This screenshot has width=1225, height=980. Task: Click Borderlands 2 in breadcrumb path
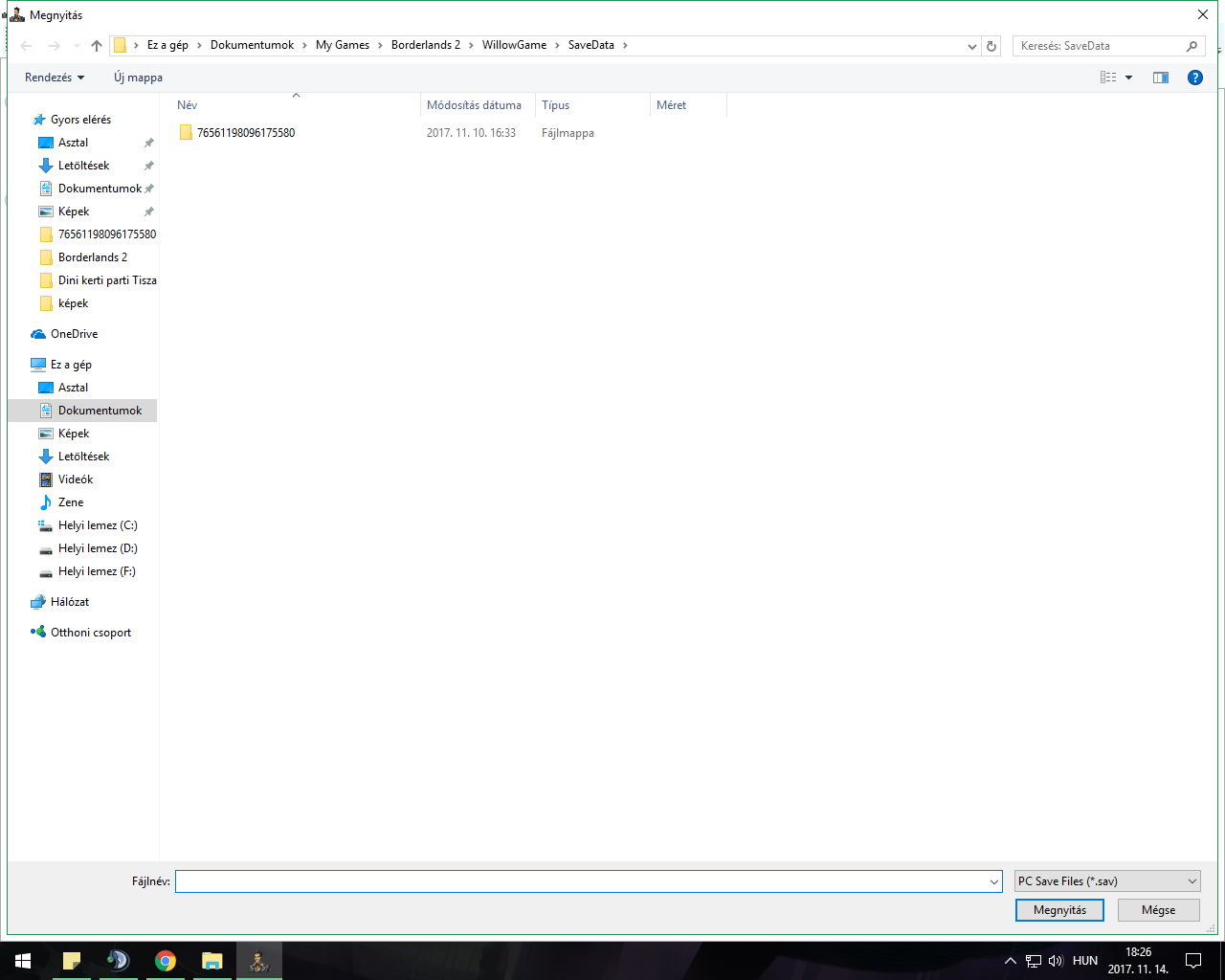pyautogui.click(x=426, y=45)
